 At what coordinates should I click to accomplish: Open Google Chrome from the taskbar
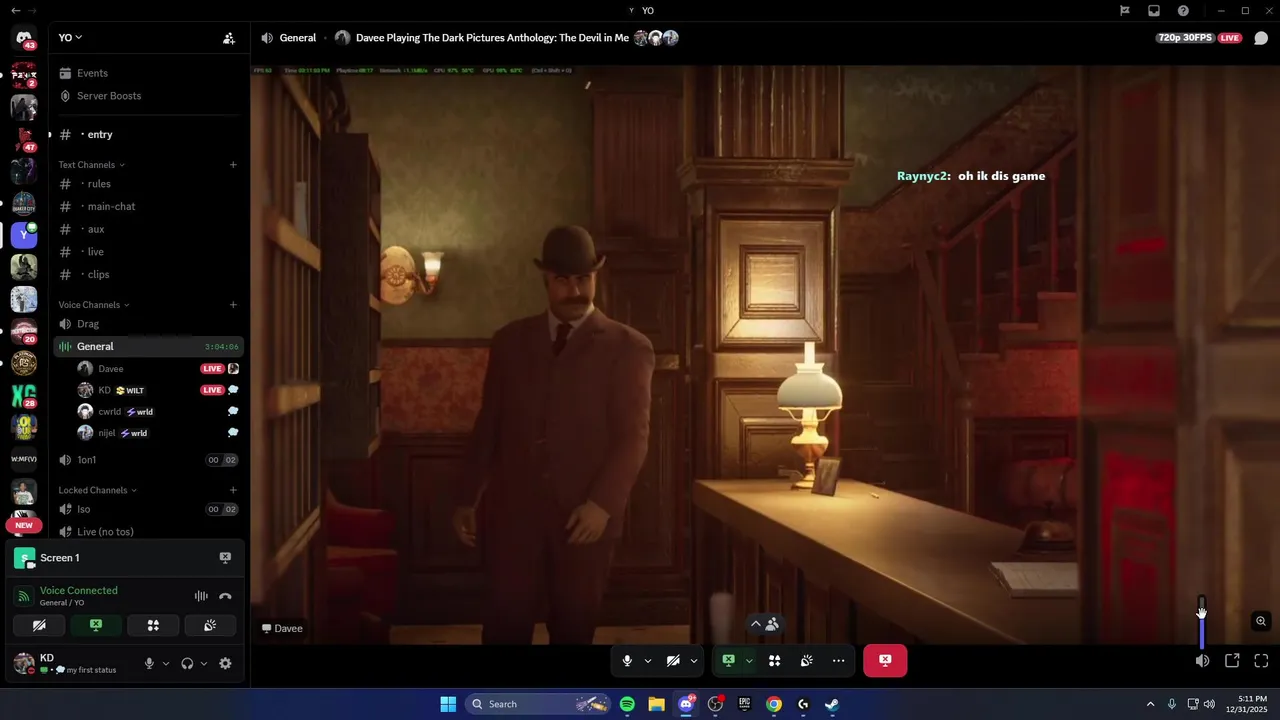click(x=774, y=704)
